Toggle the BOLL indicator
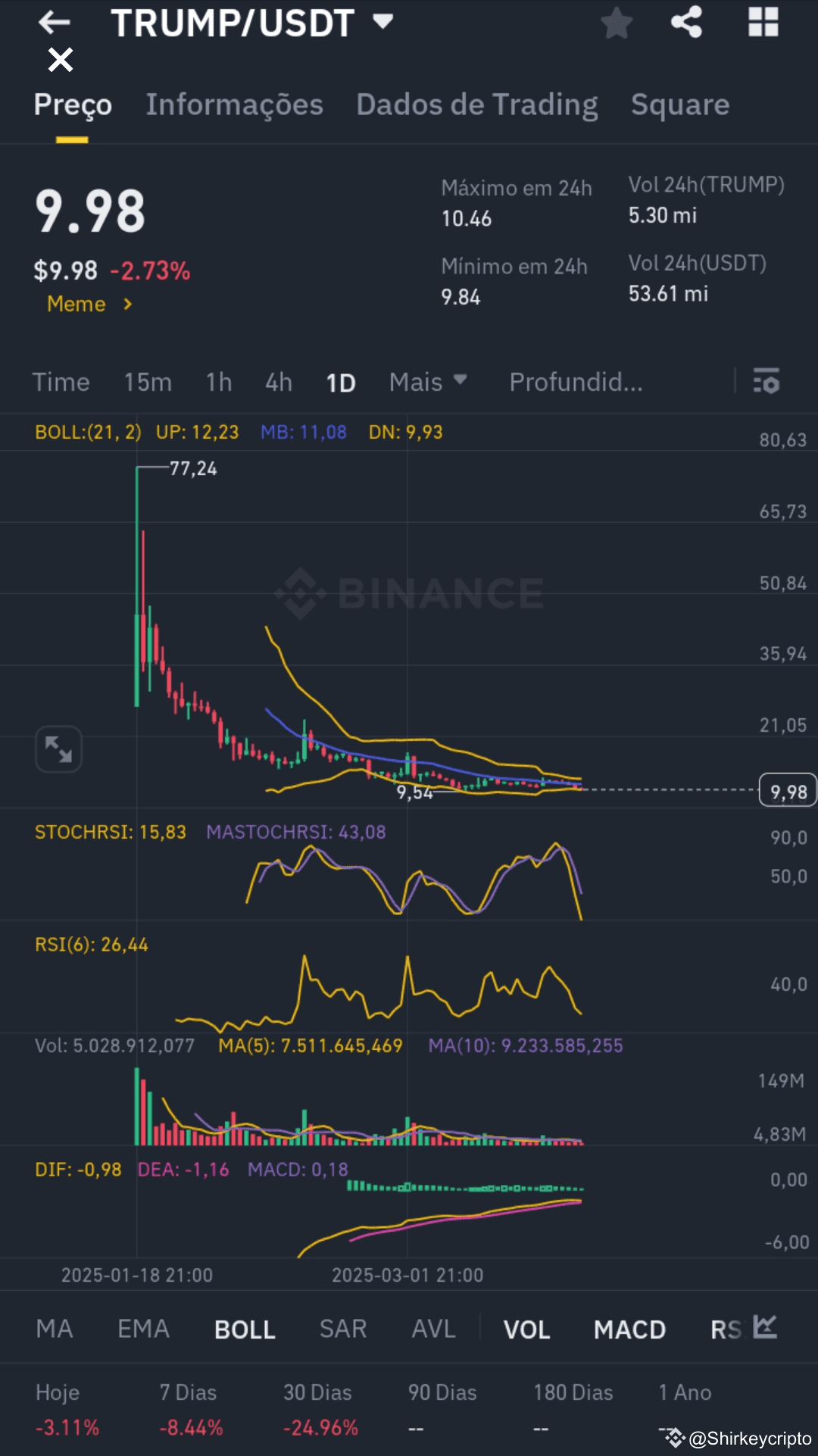This screenshot has width=818, height=1456. tap(245, 1329)
